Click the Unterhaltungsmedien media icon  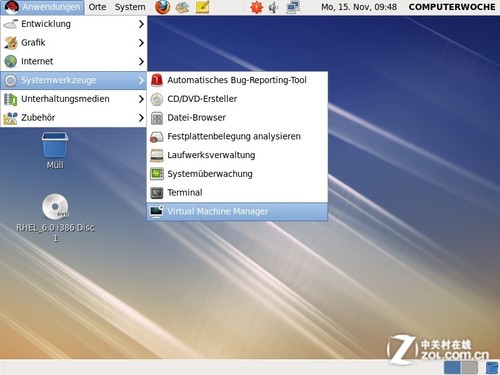(x=10, y=99)
